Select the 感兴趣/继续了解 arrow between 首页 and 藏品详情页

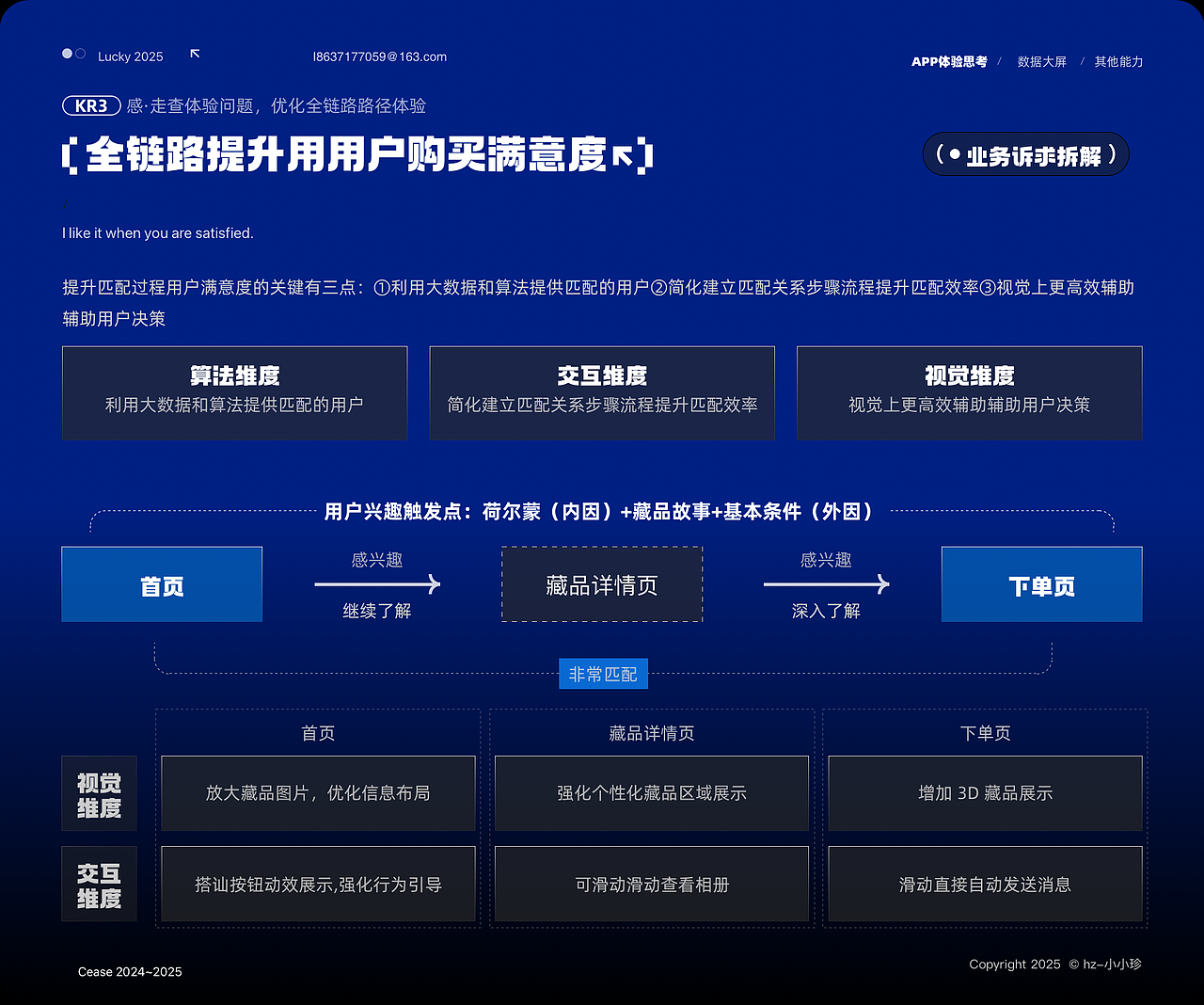pyautogui.click(x=376, y=584)
